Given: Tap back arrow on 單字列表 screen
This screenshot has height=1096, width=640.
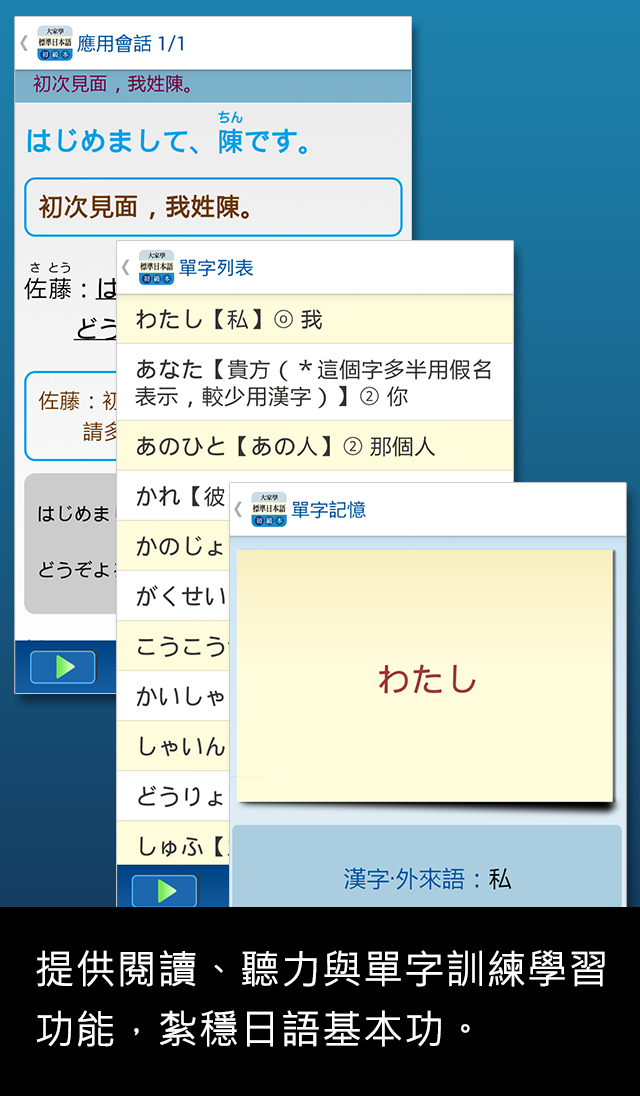Looking at the screenshot, I should click(x=126, y=268).
